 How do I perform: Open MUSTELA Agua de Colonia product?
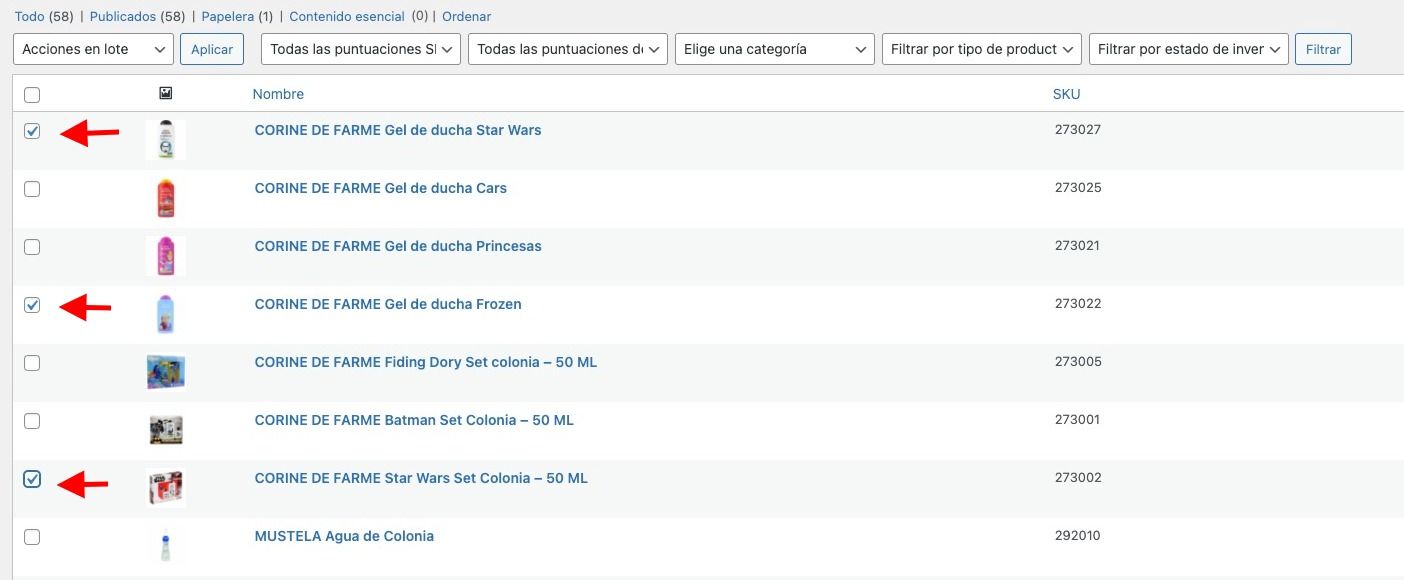344,536
